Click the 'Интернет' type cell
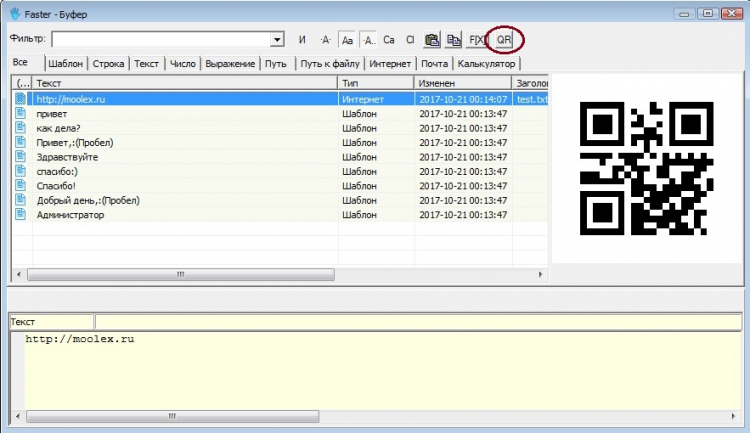 pos(363,100)
